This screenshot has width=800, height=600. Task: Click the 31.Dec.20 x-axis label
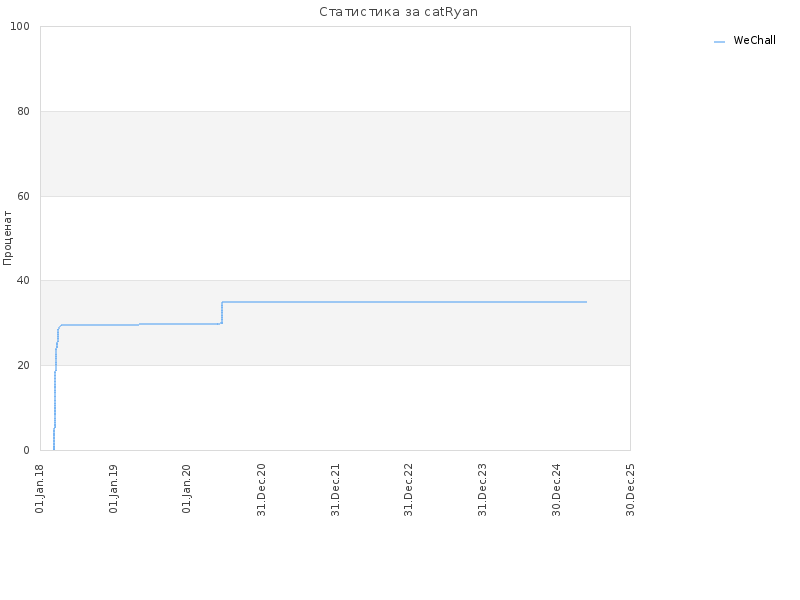coord(262,488)
